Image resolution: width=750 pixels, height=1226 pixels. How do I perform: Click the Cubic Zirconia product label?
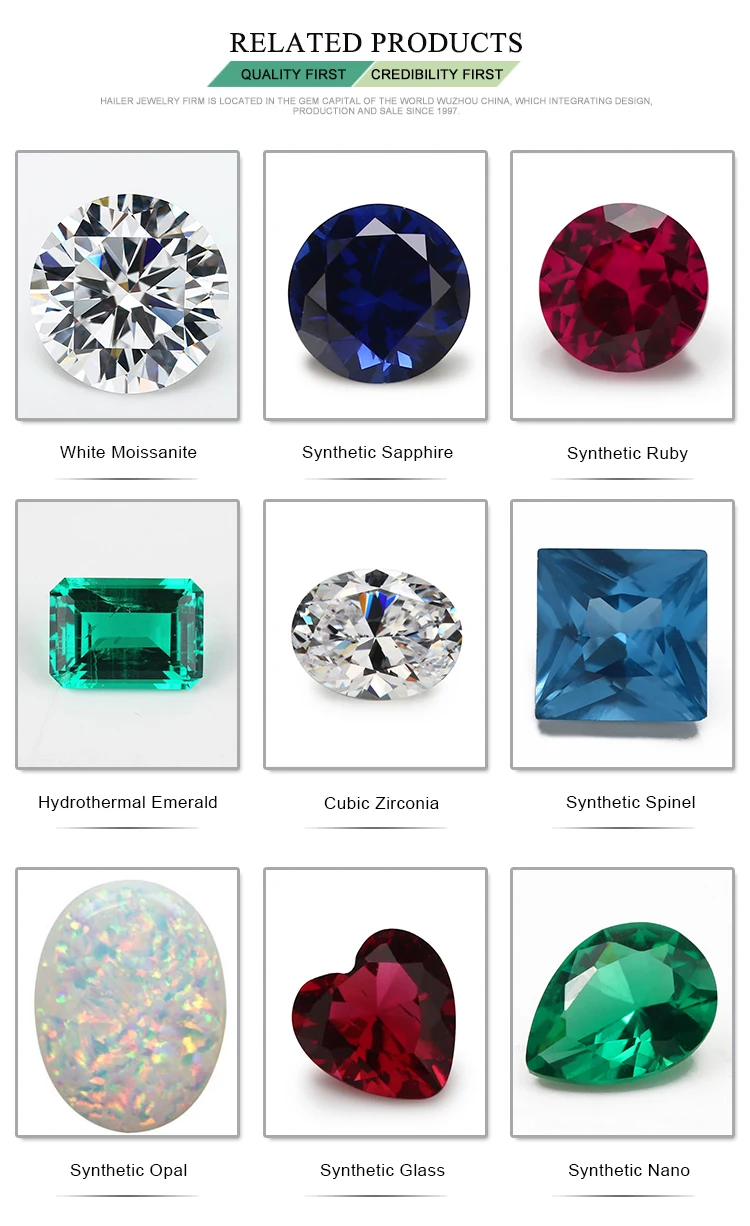pyautogui.click(x=381, y=803)
